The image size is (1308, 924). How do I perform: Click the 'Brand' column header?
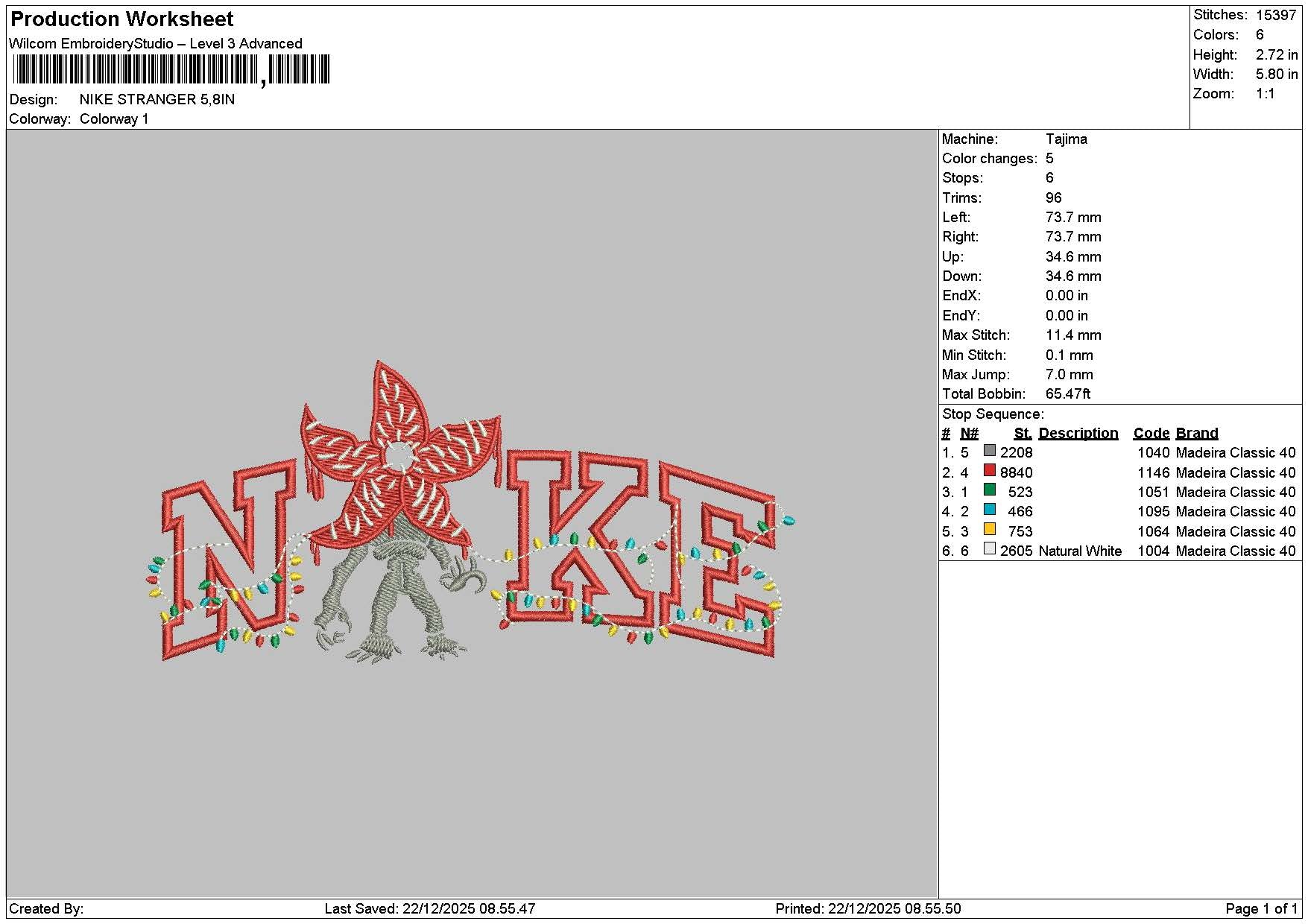[x=1196, y=434]
